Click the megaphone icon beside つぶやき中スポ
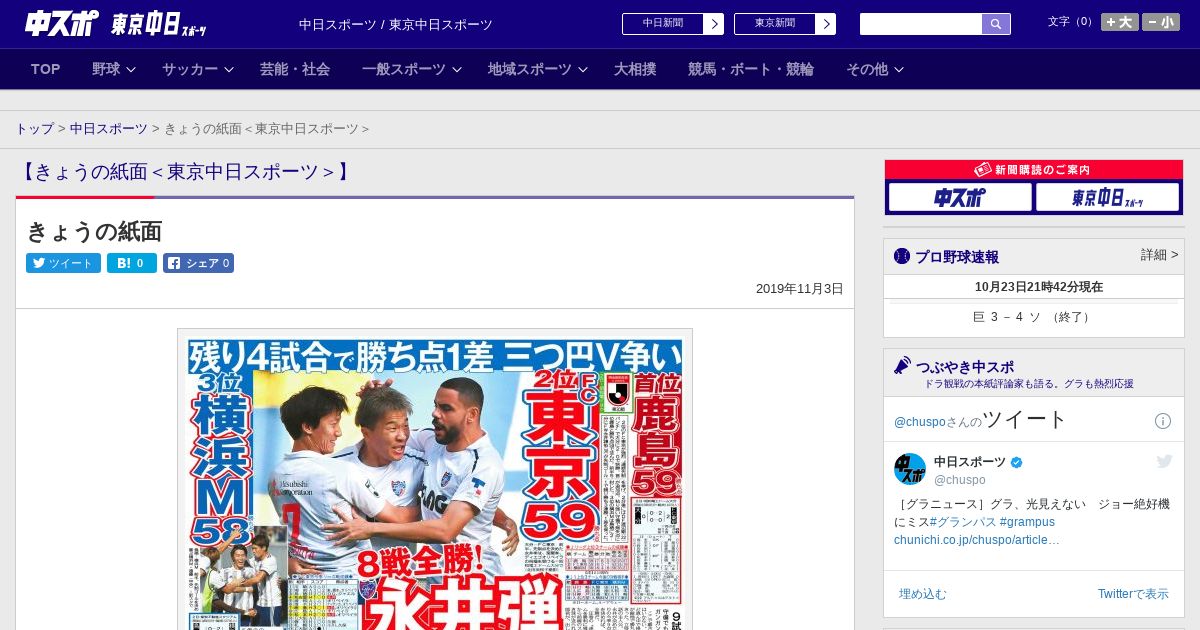The image size is (1200, 630). coord(902,365)
